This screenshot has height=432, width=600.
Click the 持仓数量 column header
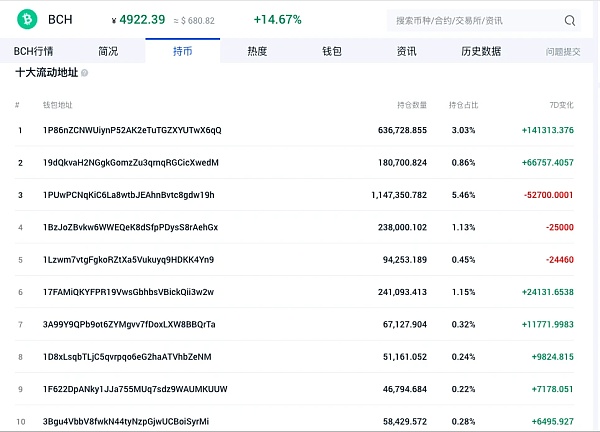tap(412, 105)
